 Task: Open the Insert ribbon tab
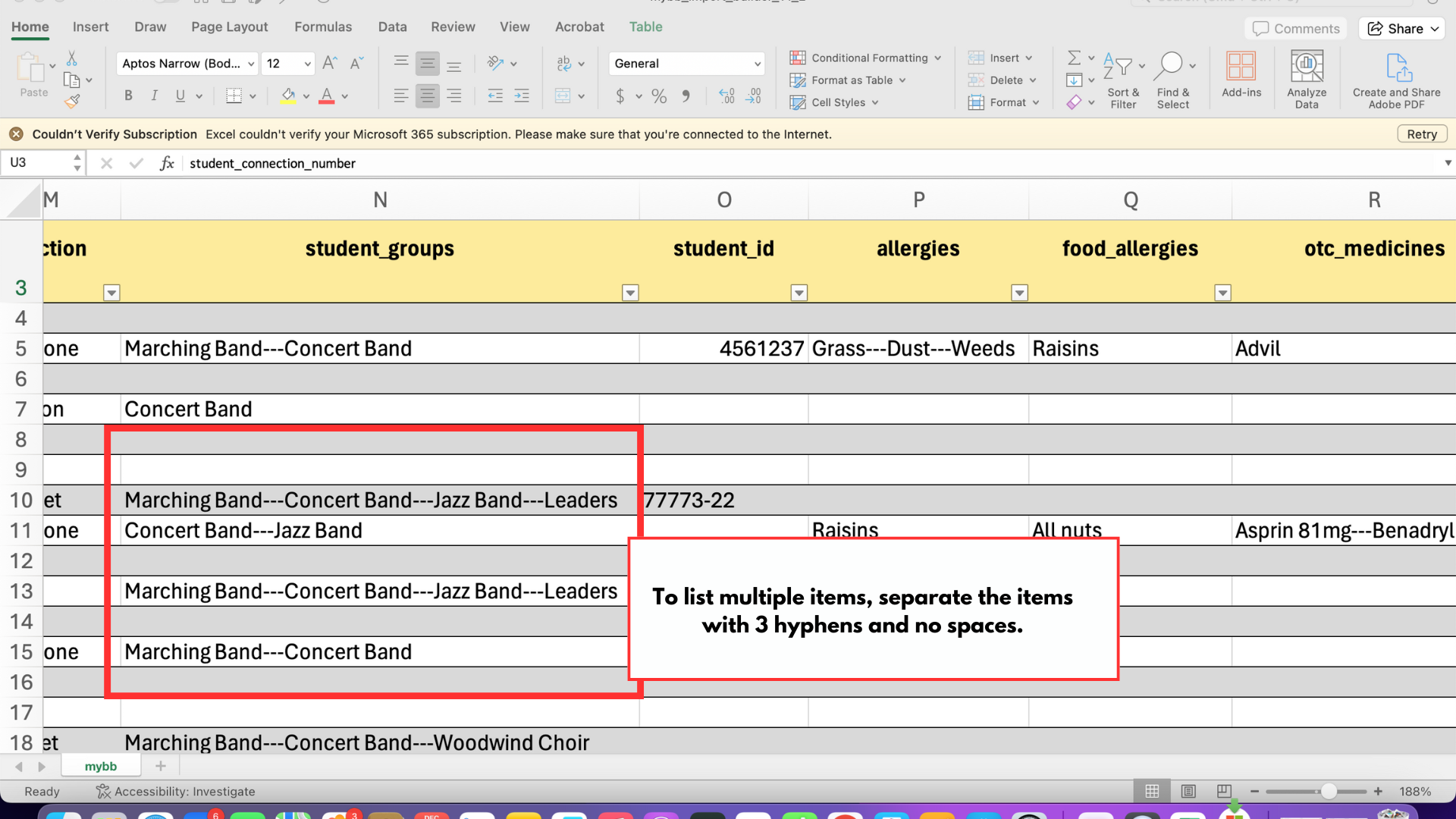[x=91, y=27]
